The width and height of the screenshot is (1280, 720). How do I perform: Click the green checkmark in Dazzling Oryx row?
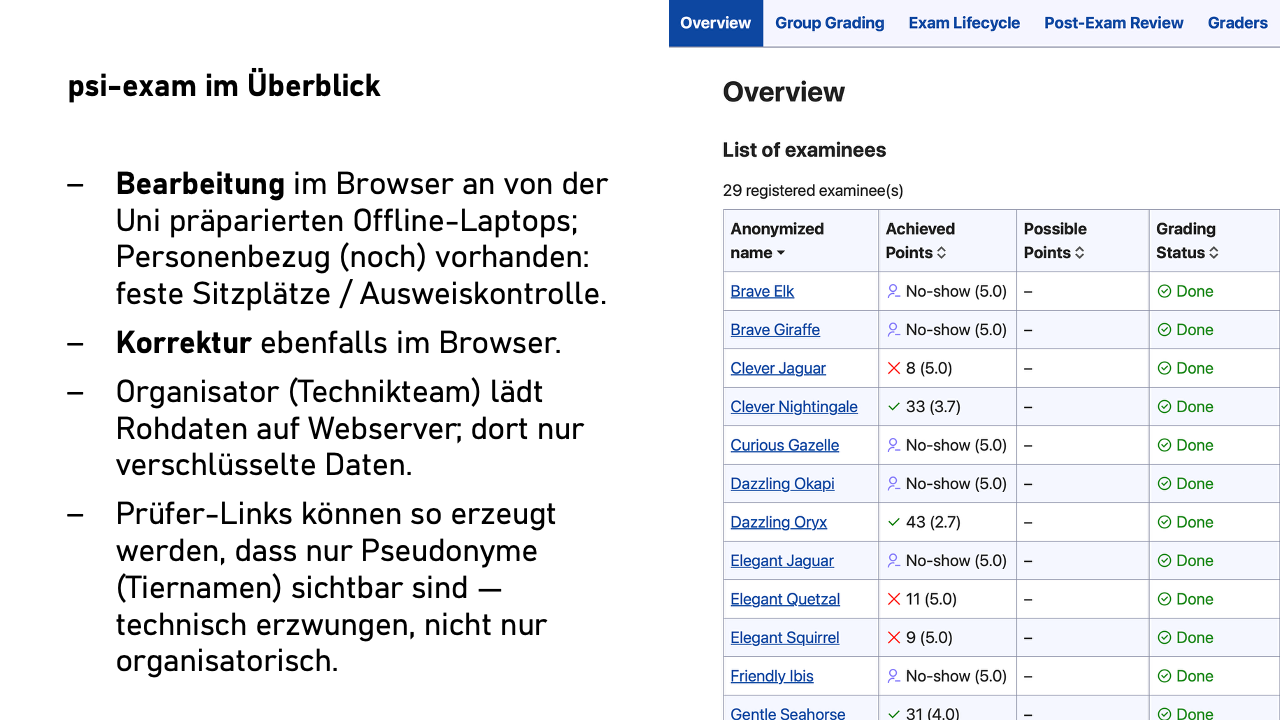click(x=894, y=522)
